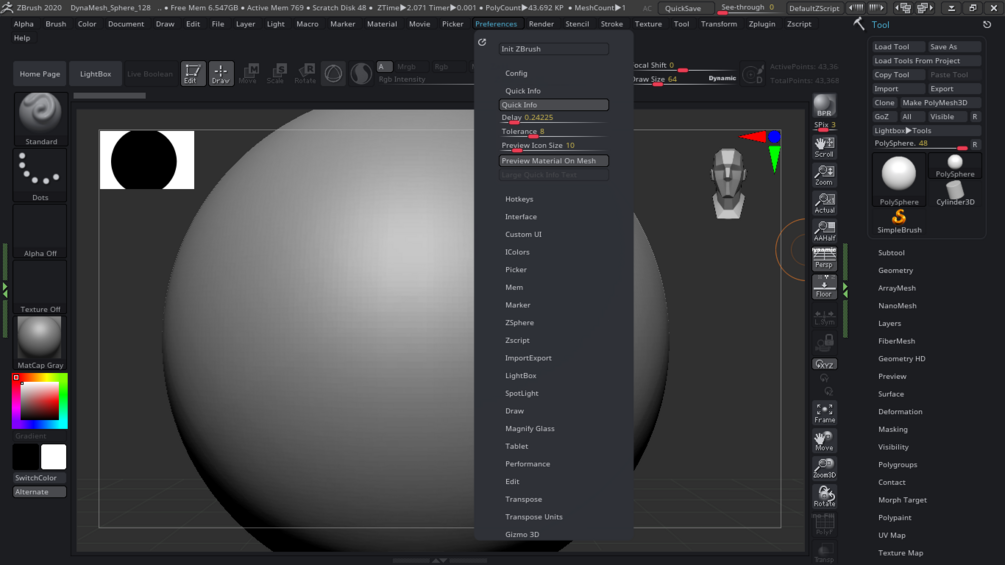This screenshot has width=1005, height=565.
Task: Toggle Live Boolean mode
Action: coord(149,74)
